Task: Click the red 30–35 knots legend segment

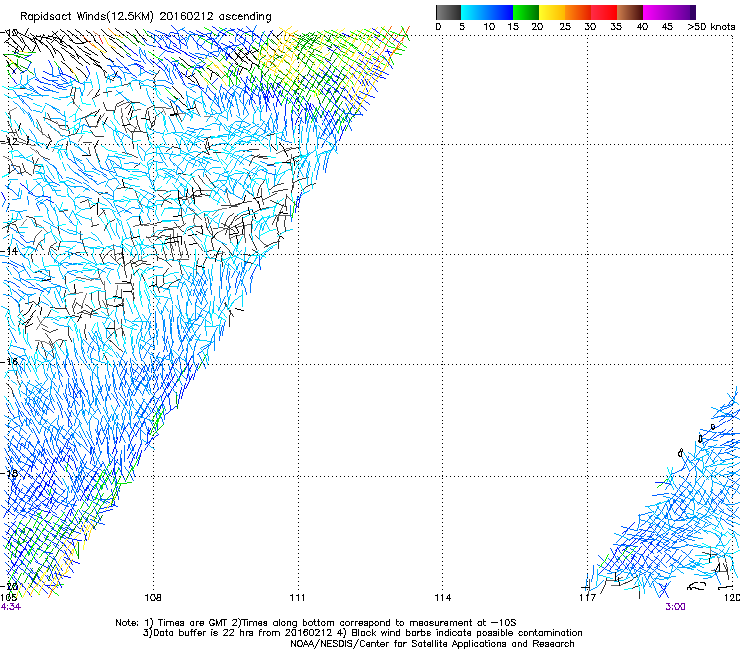Action: pos(604,12)
